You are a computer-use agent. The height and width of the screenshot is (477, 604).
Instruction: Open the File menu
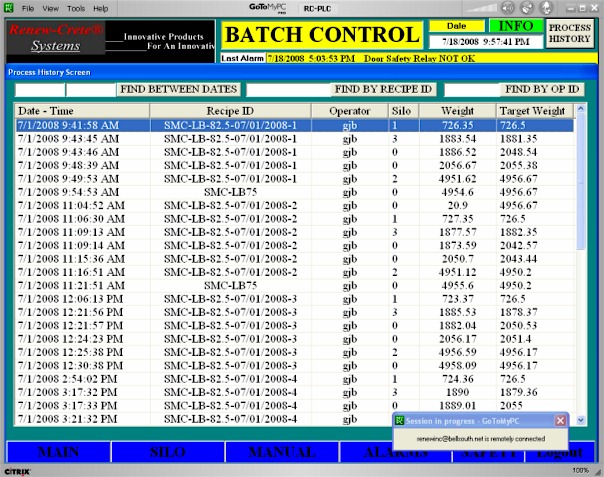coord(28,8)
